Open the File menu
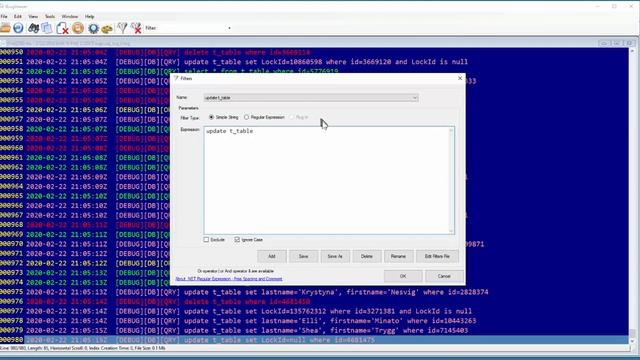This screenshot has width=640, height=360. (x=4, y=16)
